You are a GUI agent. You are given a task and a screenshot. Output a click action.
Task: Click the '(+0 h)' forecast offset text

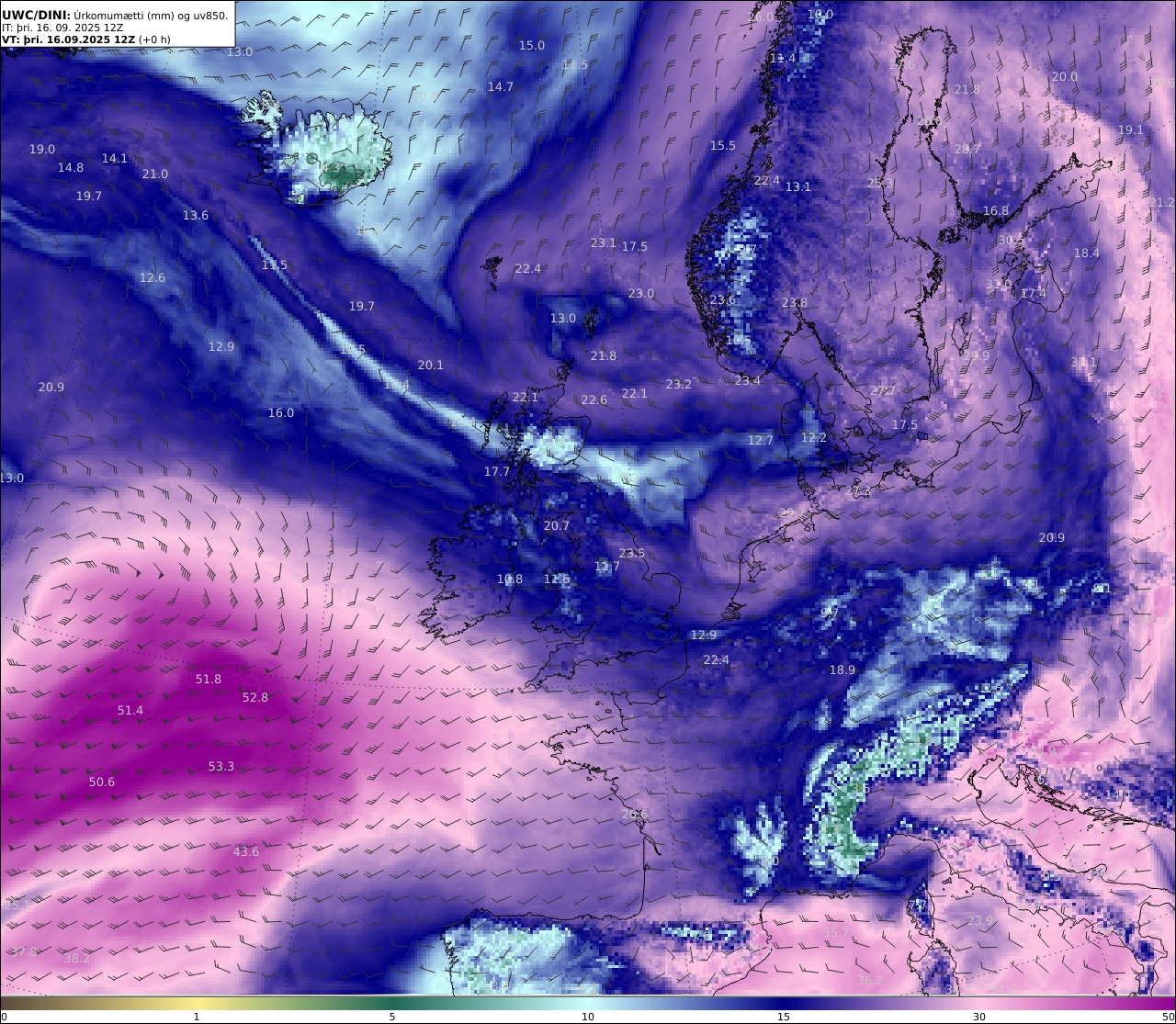(154, 39)
